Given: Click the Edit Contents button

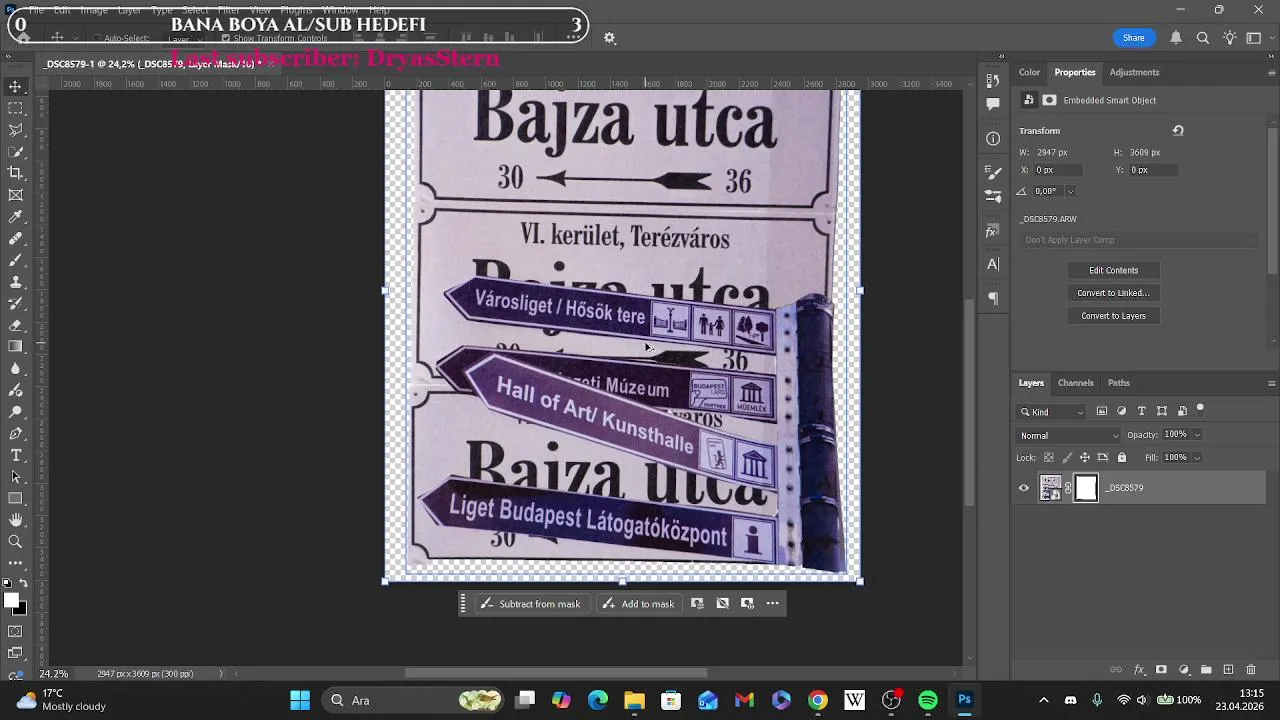Looking at the screenshot, I should click(1113, 270).
